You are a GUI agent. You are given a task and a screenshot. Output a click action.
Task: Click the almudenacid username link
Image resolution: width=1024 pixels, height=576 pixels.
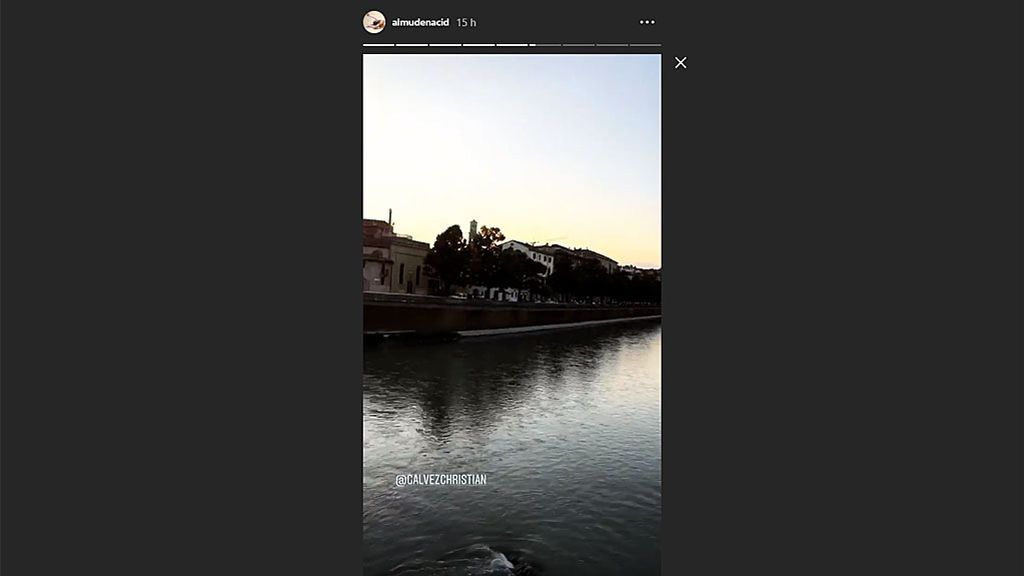click(x=421, y=22)
